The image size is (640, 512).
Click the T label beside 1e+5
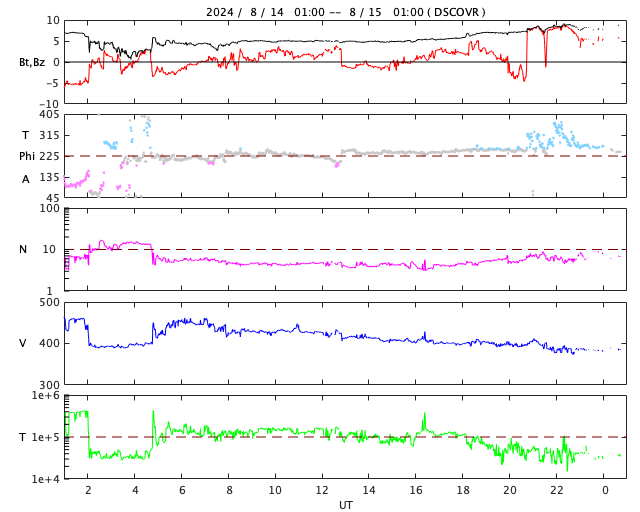click(22, 437)
